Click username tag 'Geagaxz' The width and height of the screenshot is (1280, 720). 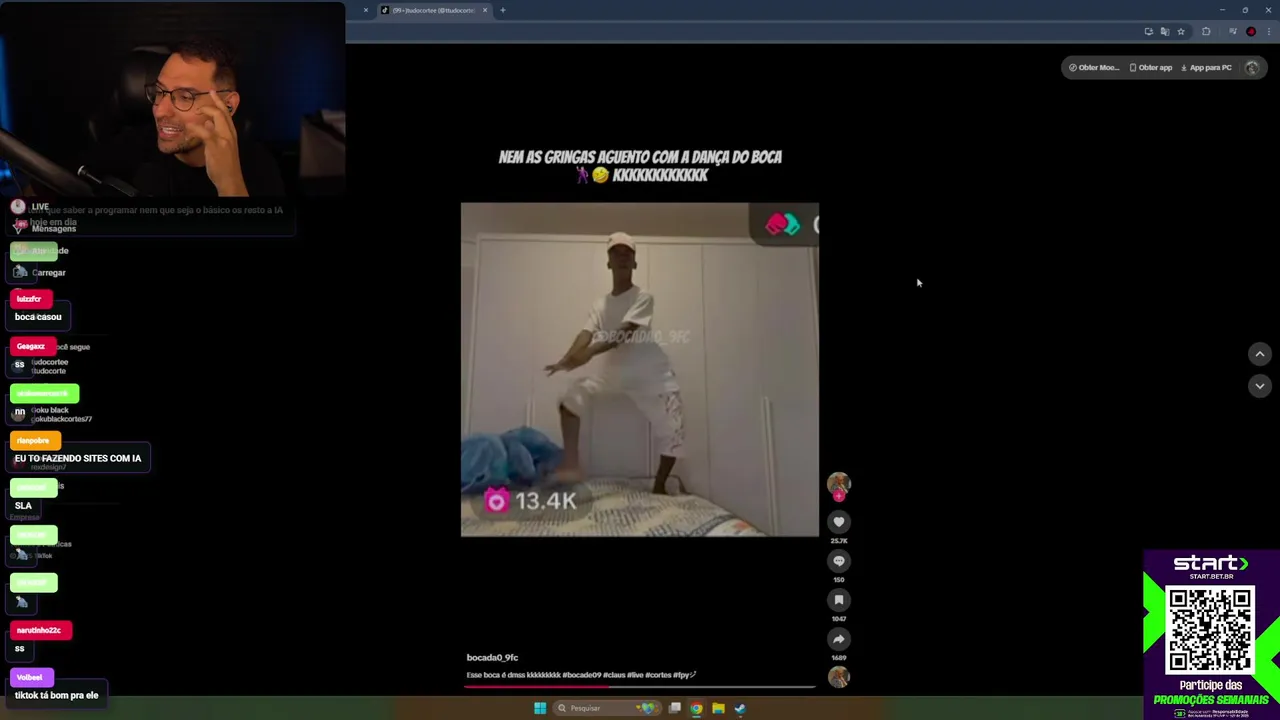(31, 346)
